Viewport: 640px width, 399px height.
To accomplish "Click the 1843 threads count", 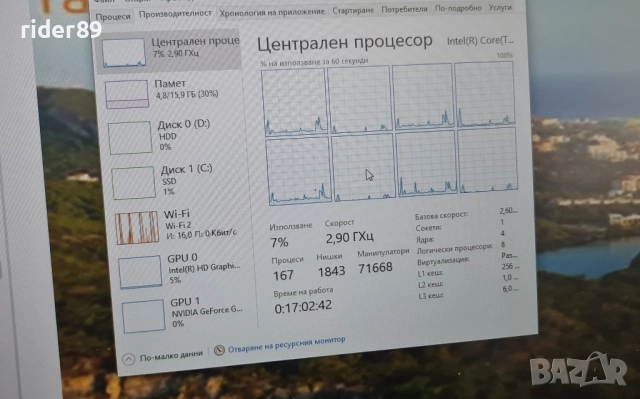I will coord(331,271).
